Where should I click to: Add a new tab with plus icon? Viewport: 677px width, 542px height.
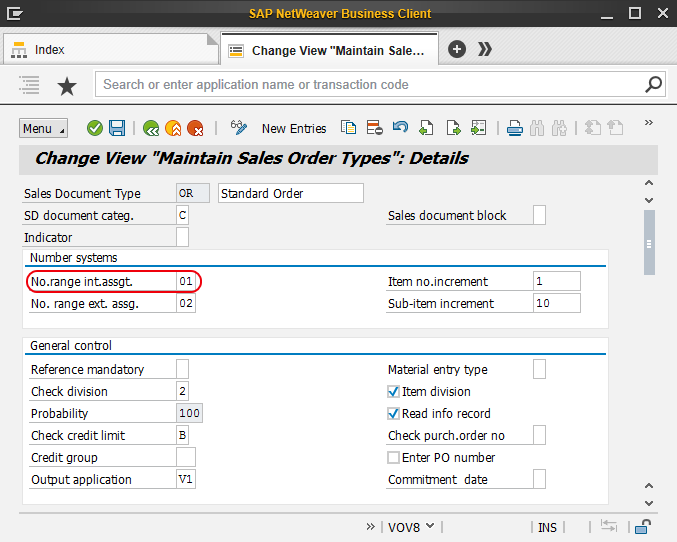(x=457, y=49)
